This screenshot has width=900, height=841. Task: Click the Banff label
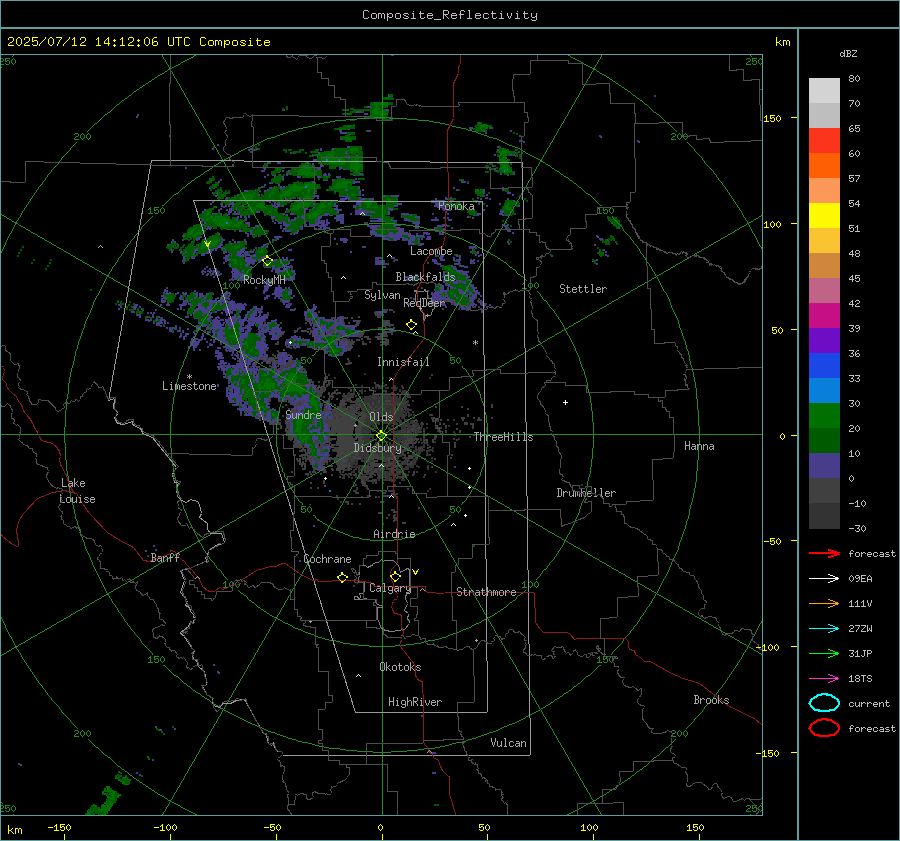tap(165, 557)
